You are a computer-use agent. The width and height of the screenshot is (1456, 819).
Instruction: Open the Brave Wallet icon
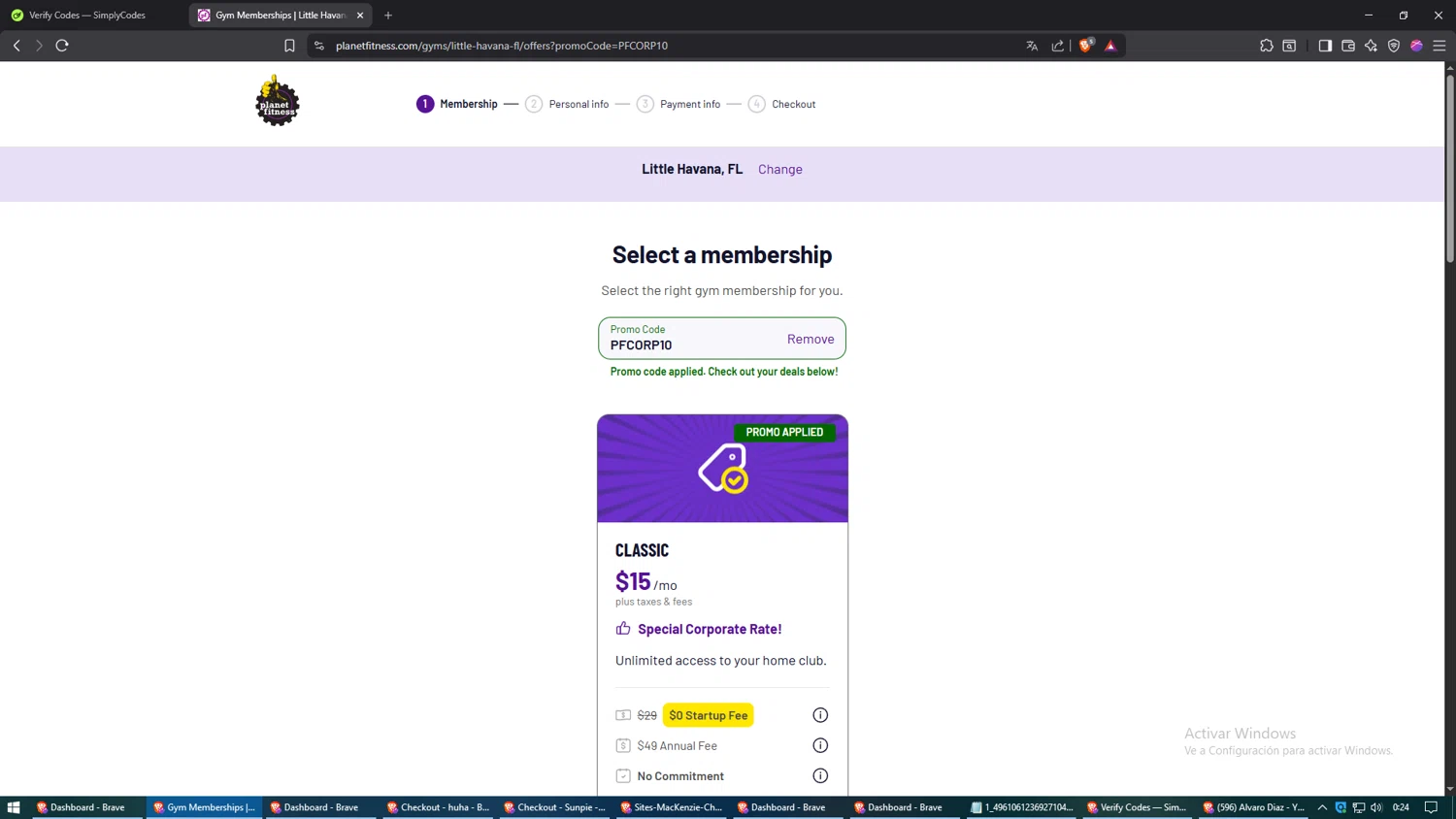coord(1348,46)
